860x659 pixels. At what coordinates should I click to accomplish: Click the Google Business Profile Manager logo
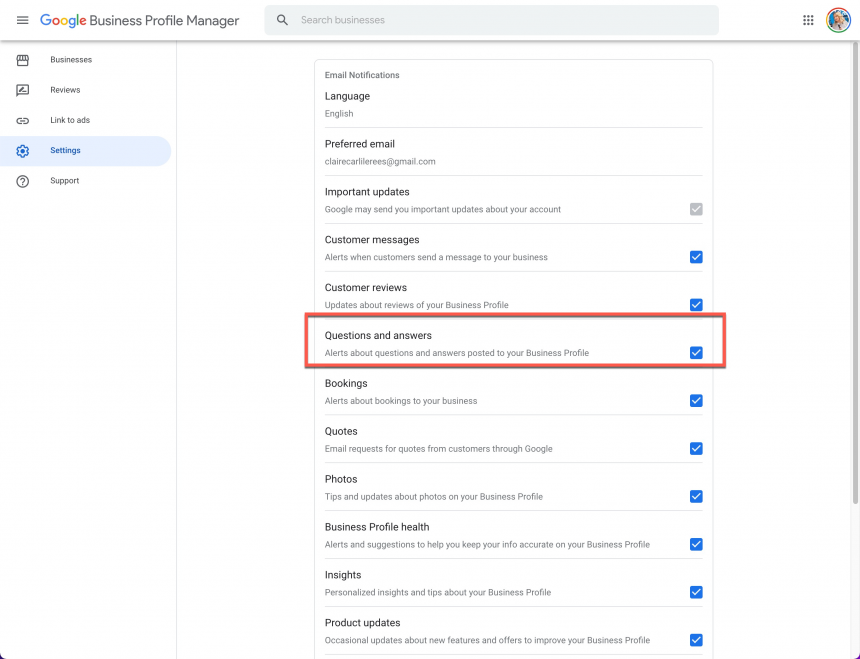139,20
